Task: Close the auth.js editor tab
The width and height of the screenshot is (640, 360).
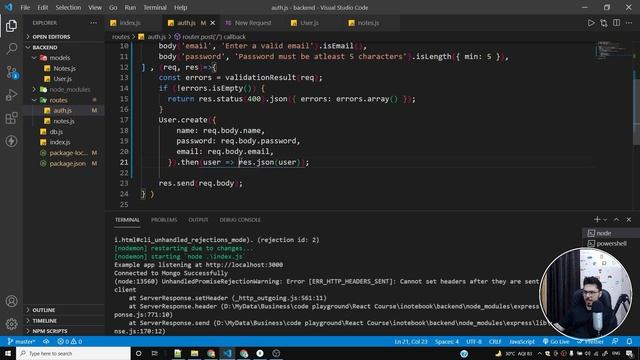Action: click(213, 23)
